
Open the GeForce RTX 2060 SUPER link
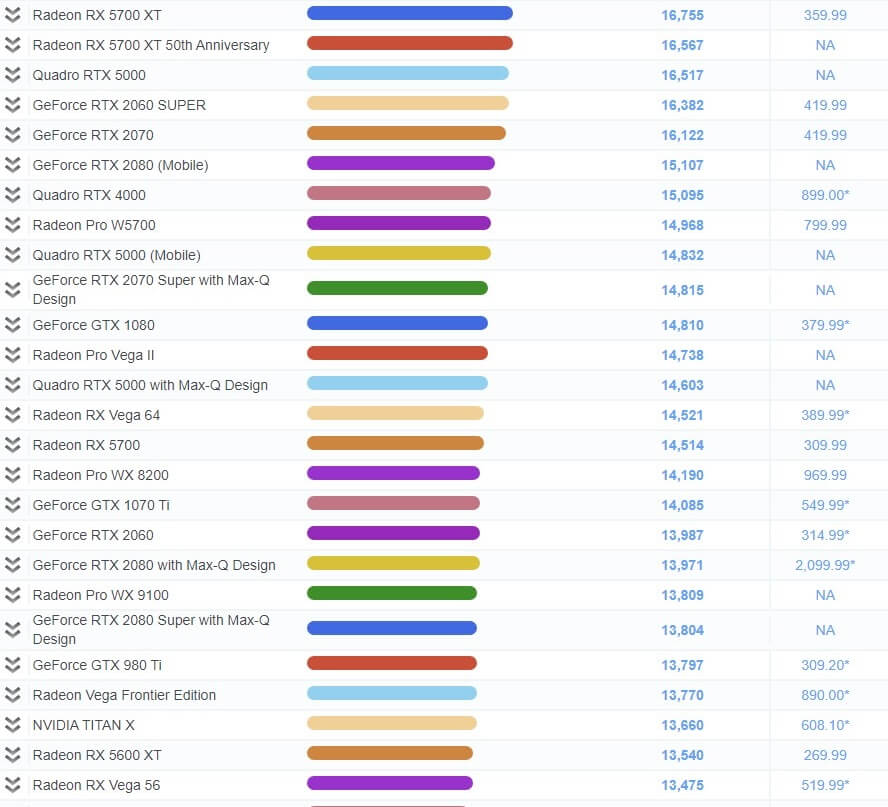point(119,105)
